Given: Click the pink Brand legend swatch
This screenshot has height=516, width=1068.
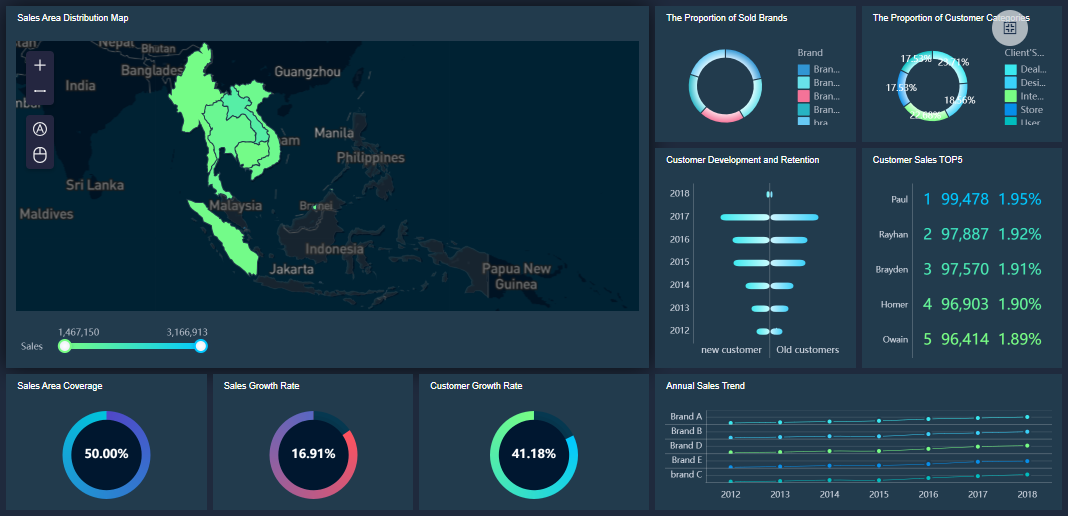Looking at the screenshot, I should pos(804,96).
